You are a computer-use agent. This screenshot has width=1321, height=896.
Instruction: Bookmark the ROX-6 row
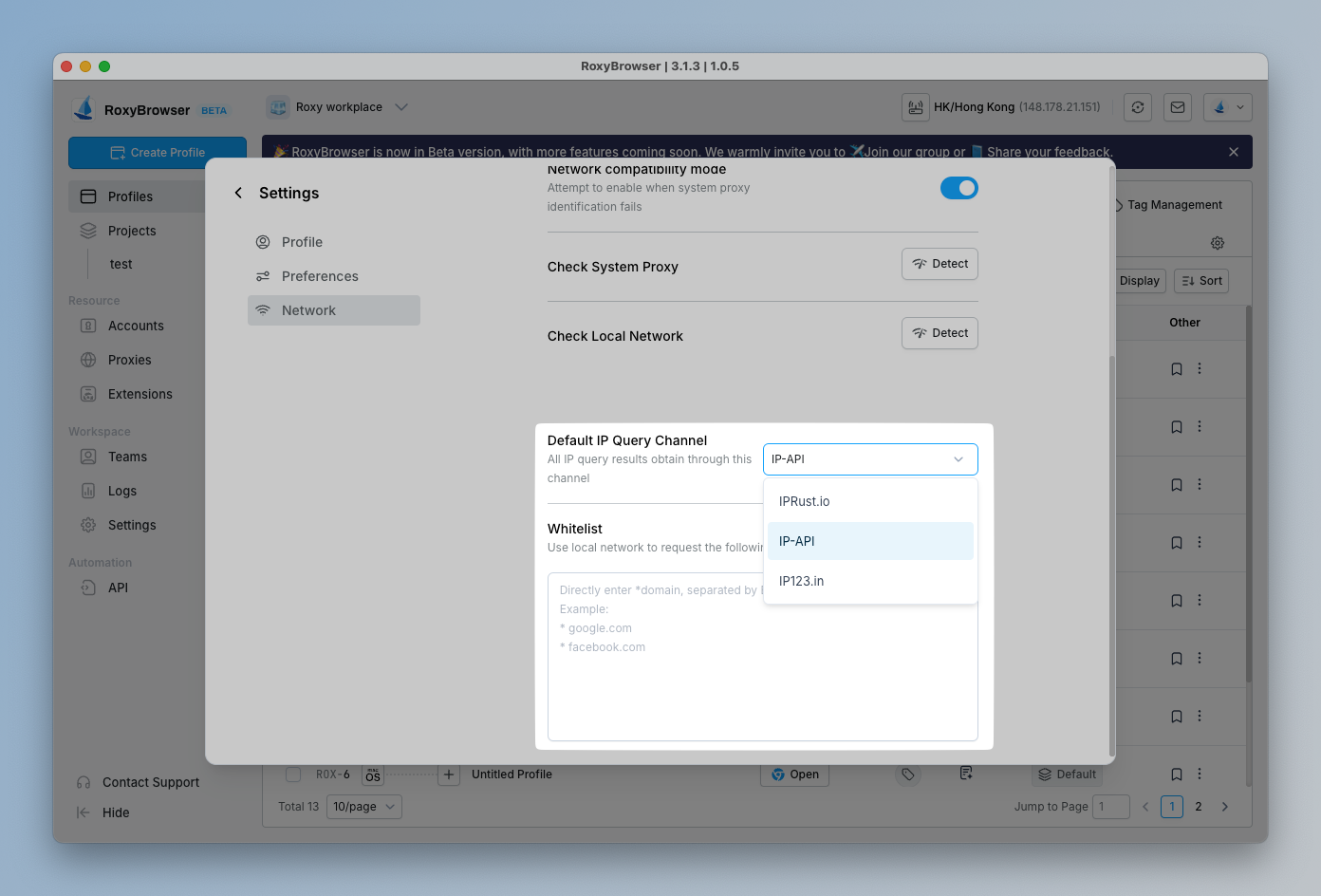(x=1177, y=775)
